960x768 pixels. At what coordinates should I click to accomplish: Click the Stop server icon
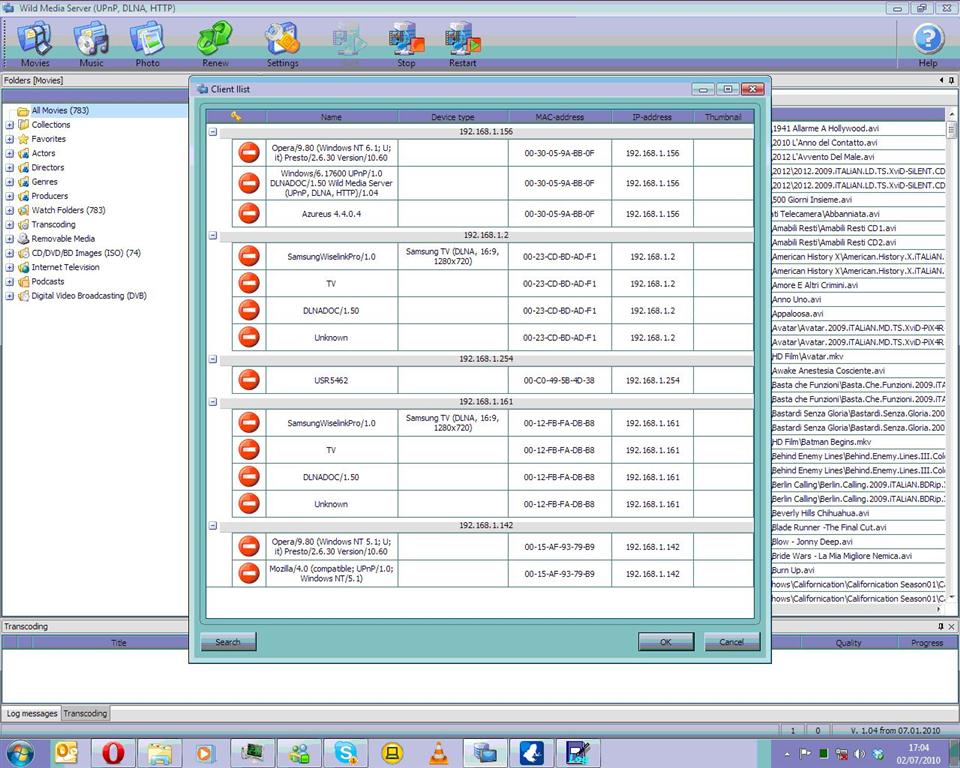[x=406, y=43]
